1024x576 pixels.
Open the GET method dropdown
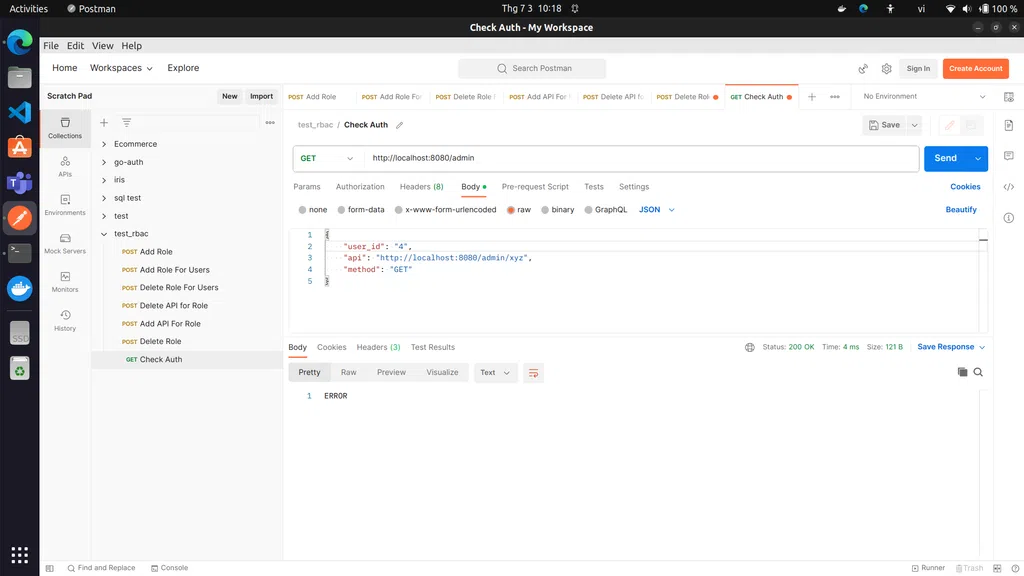[328, 158]
